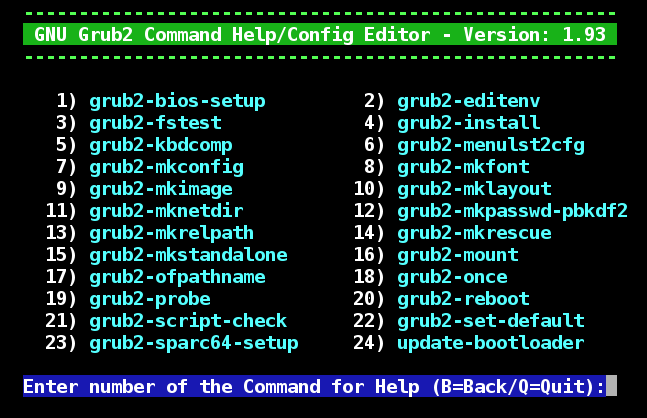This screenshot has width=647, height=418.
Task: Choose the grub2-editenv command entry
Action: point(469,102)
